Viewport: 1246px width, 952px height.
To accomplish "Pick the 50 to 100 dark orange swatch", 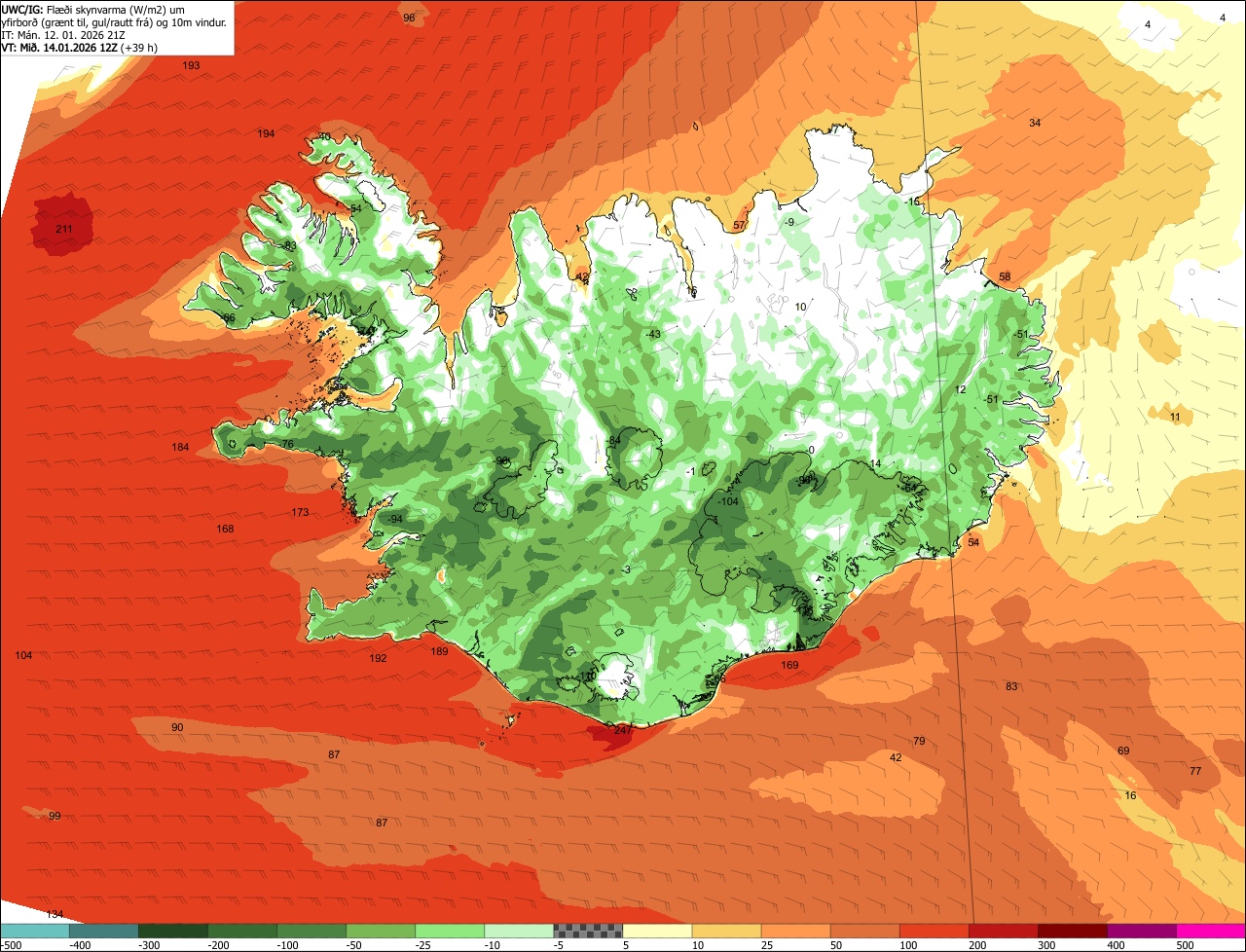I will 864,931.
